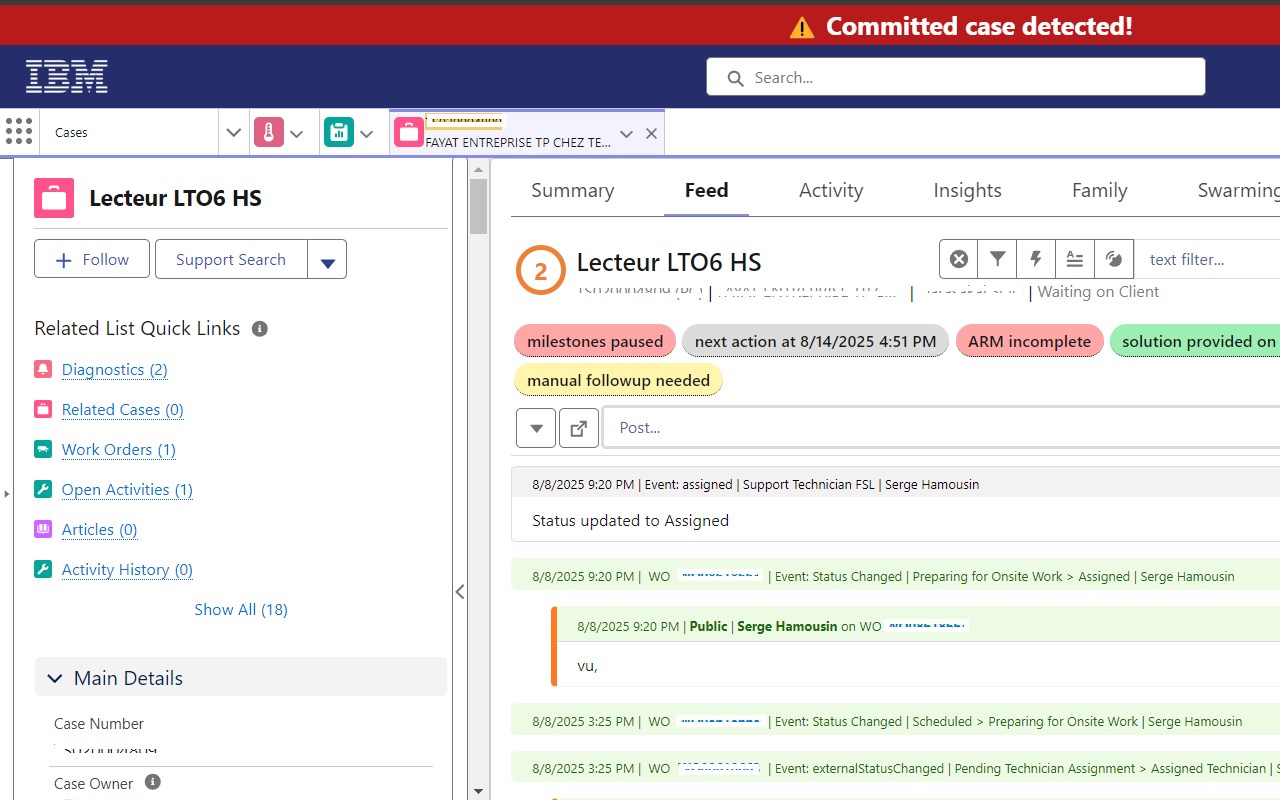Click the orange circle number 2 badge
Viewport: 1280px width, 800px height.
tap(541, 271)
